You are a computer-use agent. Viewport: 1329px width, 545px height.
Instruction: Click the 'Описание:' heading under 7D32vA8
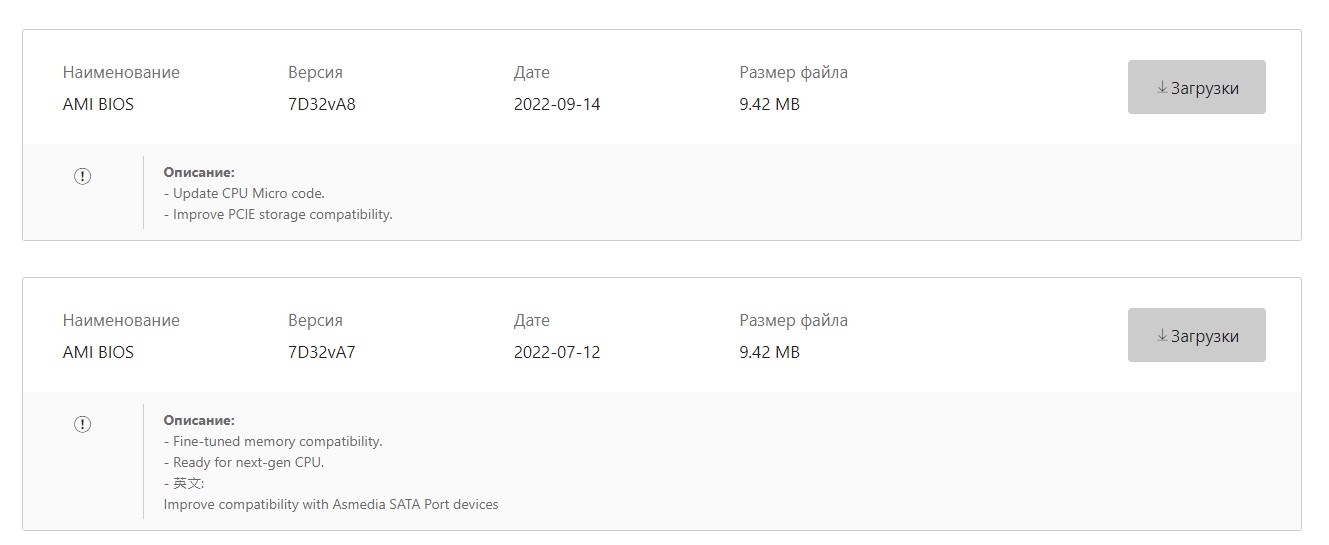tap(199, 172)
